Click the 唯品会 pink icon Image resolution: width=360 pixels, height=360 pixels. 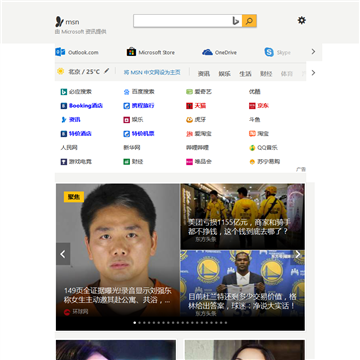189,162
